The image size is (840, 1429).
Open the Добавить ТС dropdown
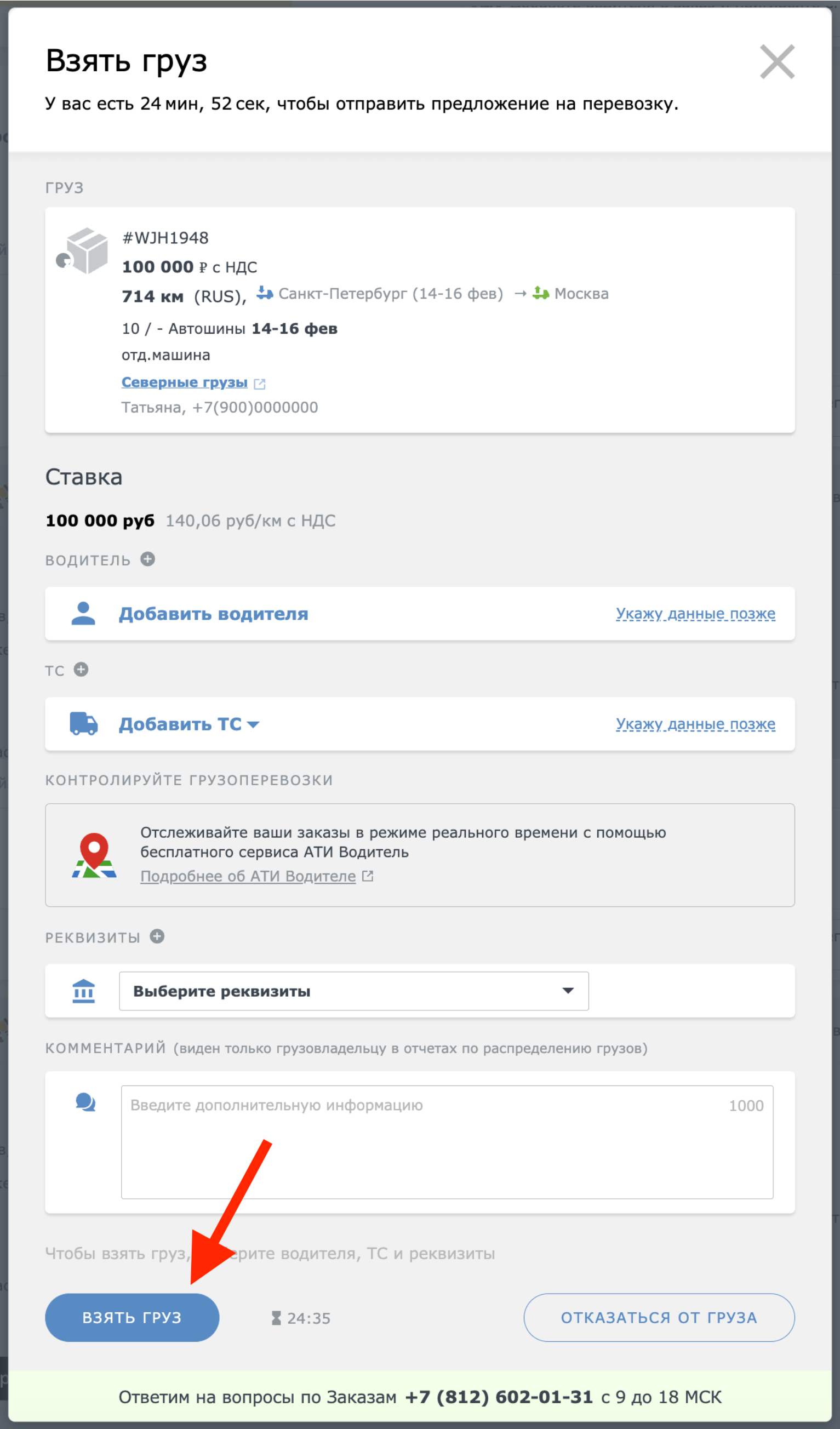coord(189,724)
